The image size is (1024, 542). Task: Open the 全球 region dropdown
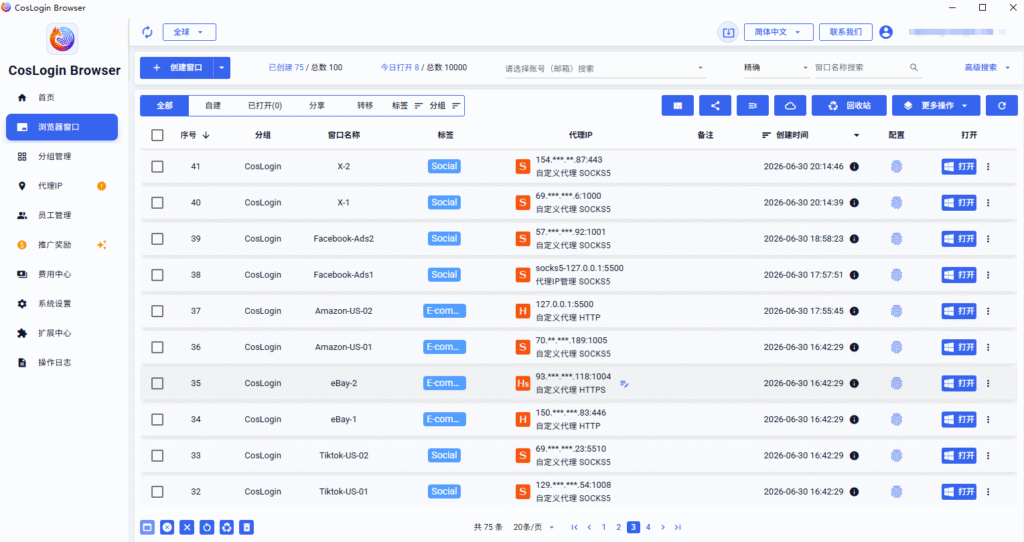point(189,32)
